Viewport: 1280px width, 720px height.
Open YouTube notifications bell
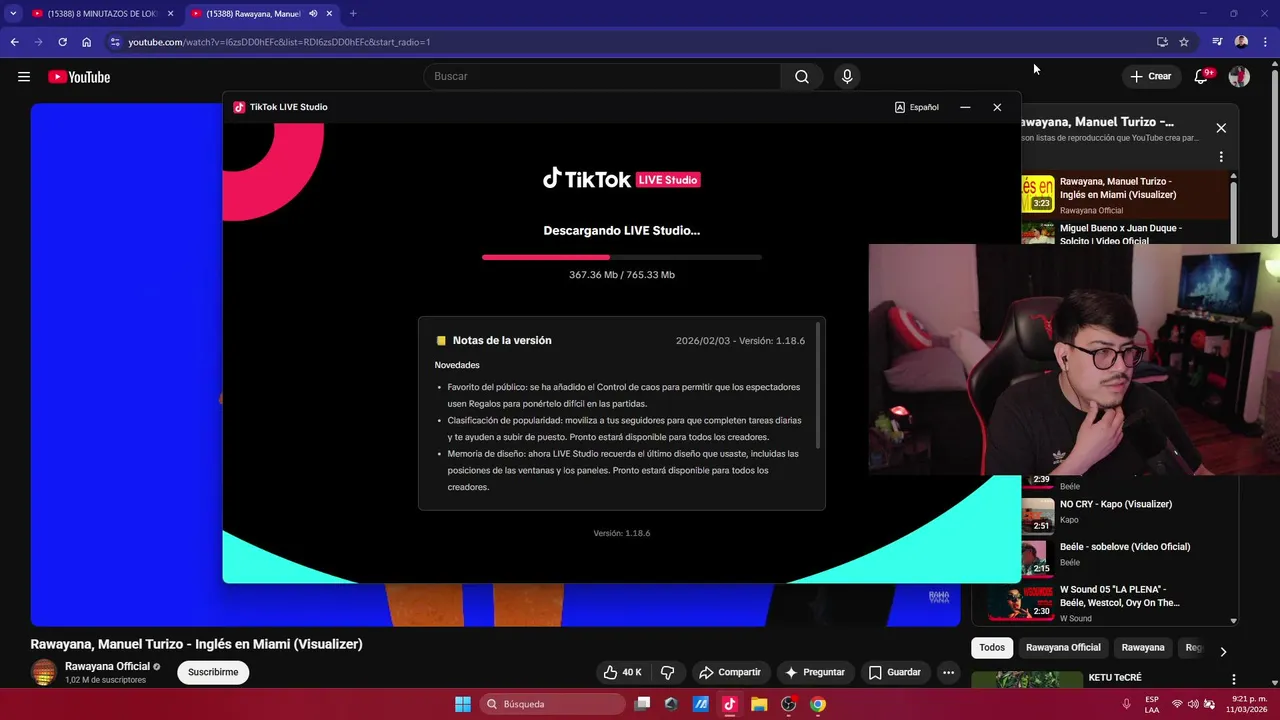tap(1202, 77)
